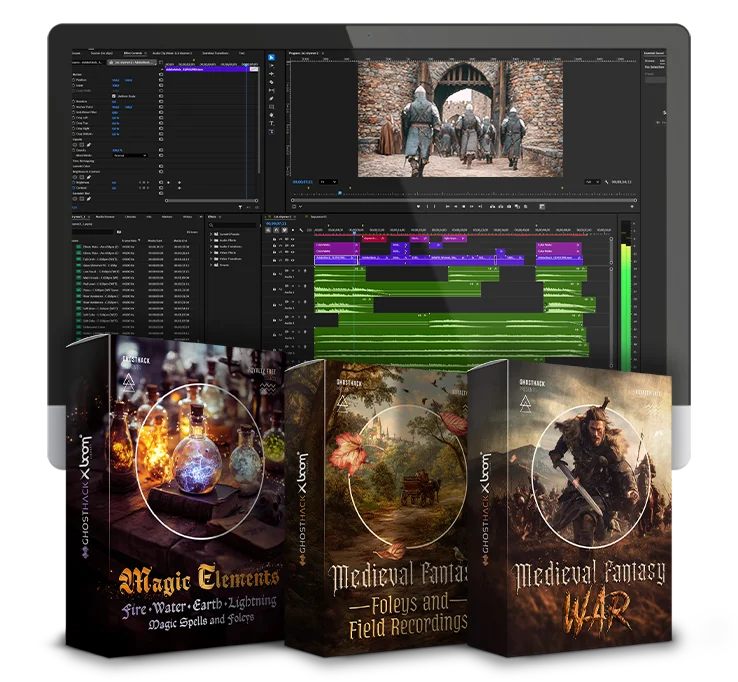
Task: Switch to the Media Browser tab
Action: click(x=105, y=217)
